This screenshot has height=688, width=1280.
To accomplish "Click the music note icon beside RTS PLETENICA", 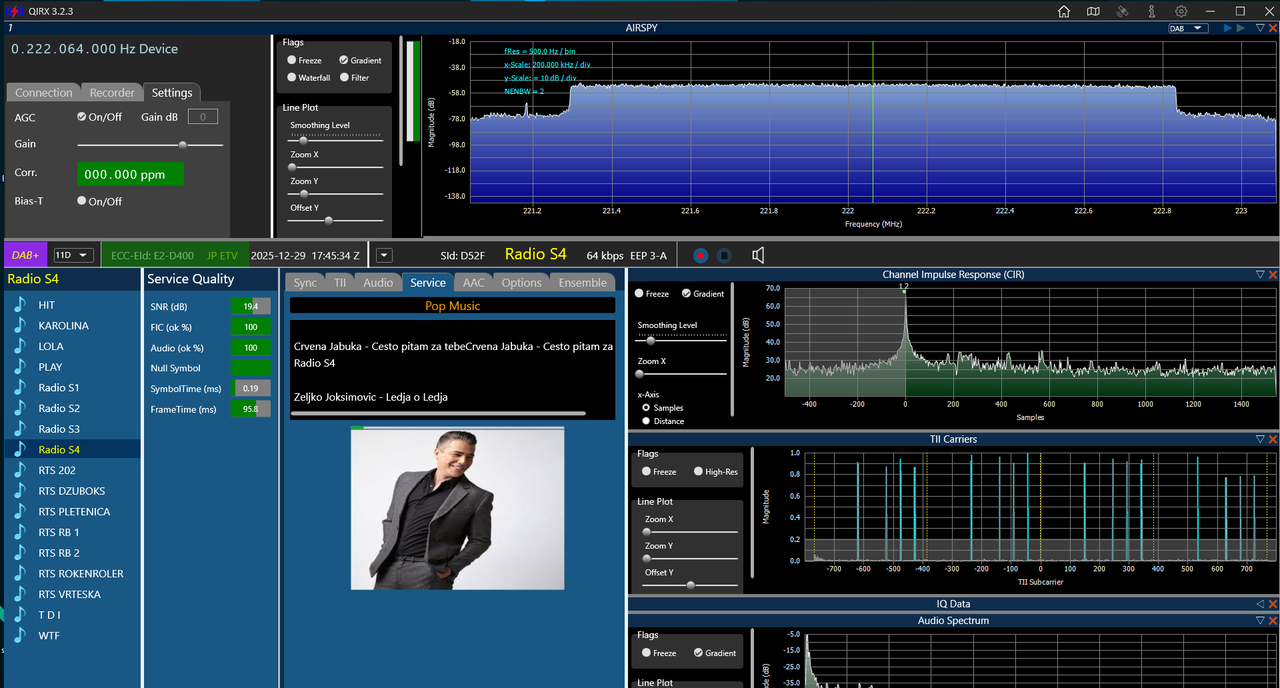I will click(20, 511).
